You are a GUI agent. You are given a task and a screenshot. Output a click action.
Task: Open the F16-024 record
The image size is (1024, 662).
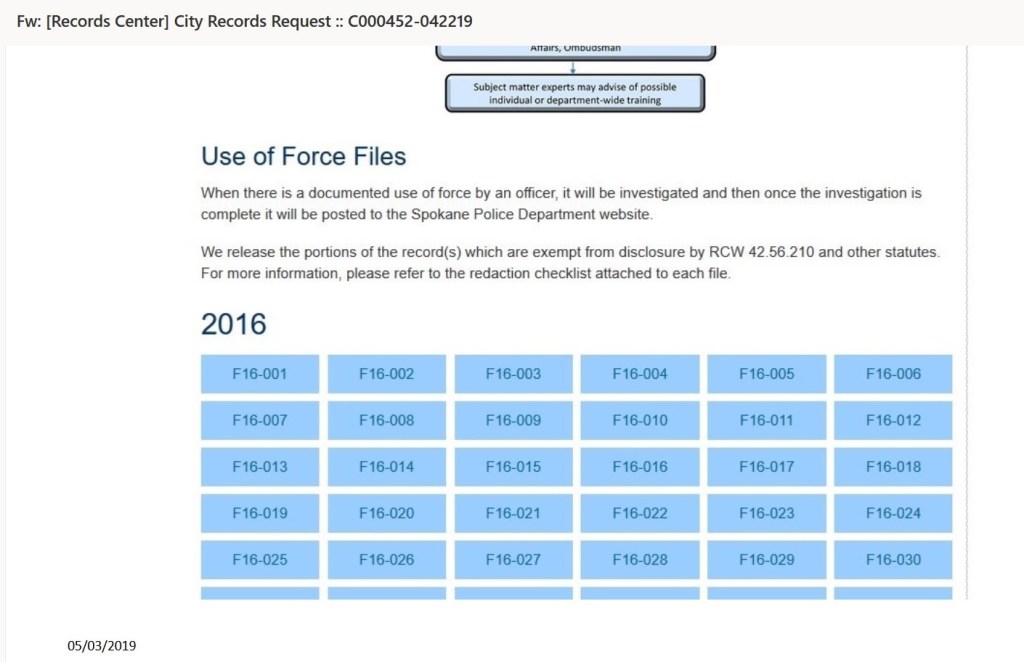click(893, 513)
